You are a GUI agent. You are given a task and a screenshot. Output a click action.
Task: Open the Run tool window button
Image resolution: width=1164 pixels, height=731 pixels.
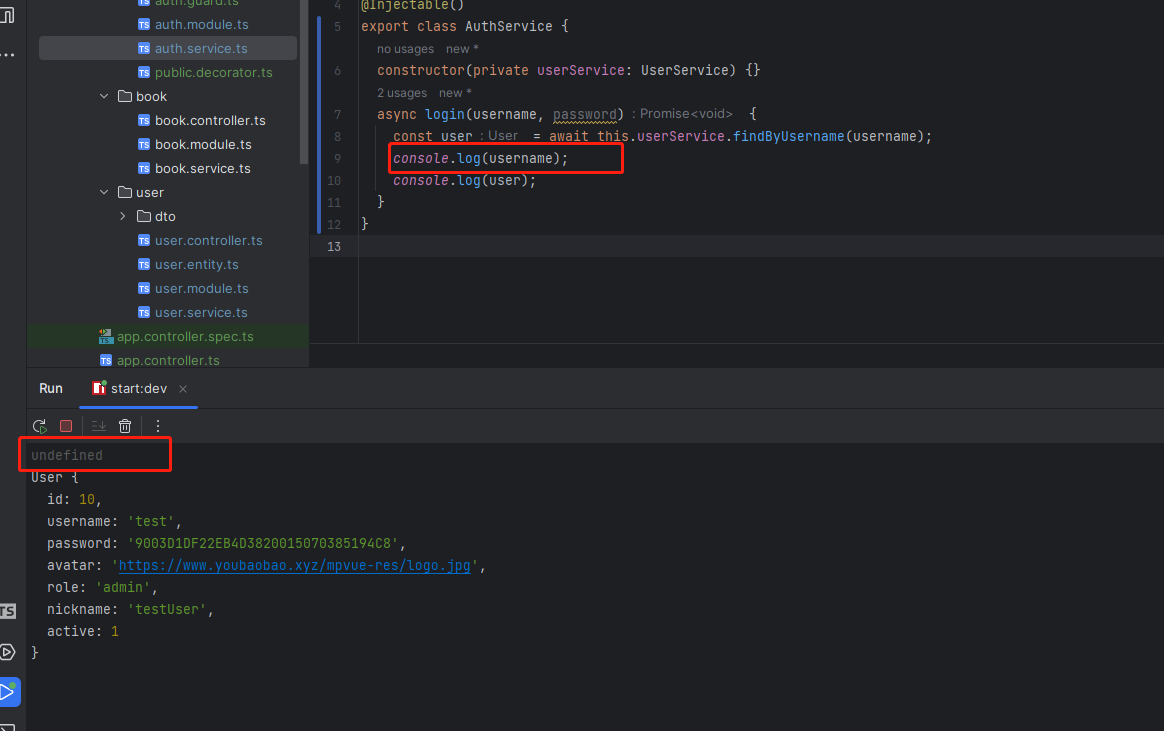tap(9, 692)
